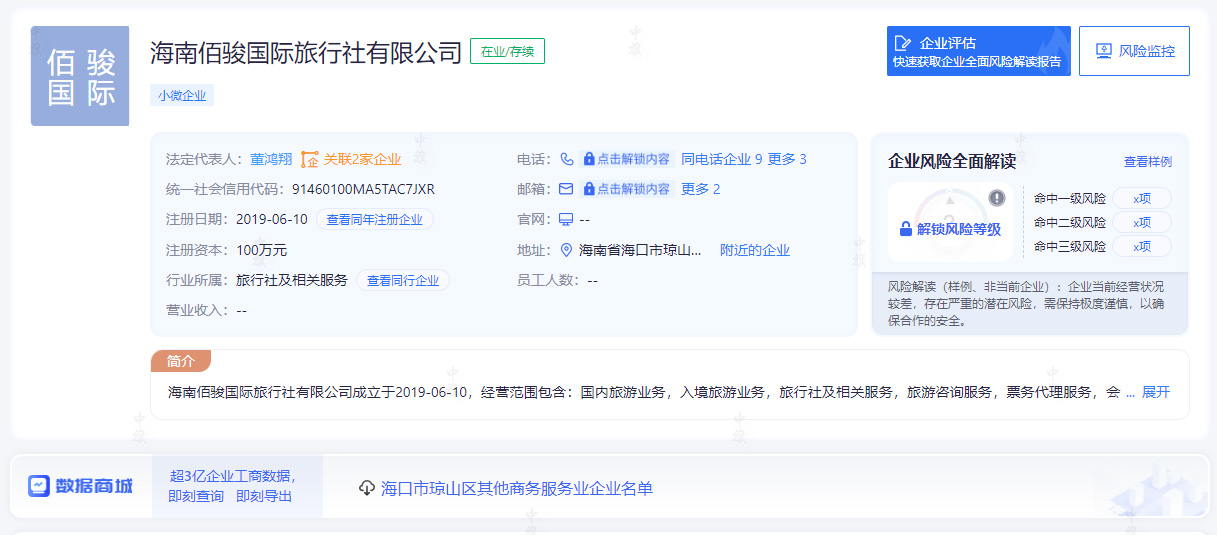Click the phone icon next to 电话
Viewport: 1217px width, 535px height.
(x=567, y=159)
